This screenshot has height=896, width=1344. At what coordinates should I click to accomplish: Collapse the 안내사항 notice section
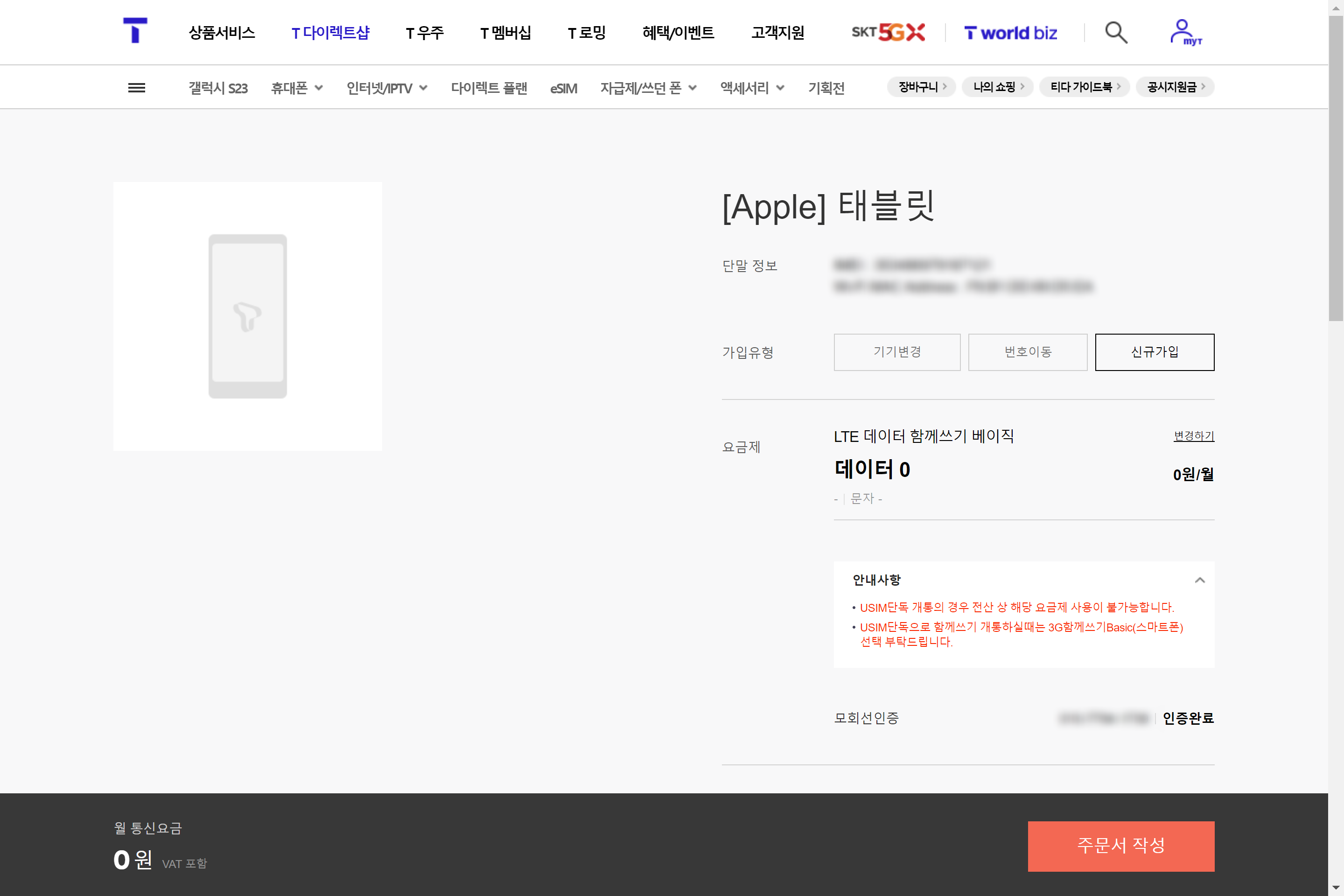coord(1199,580)
